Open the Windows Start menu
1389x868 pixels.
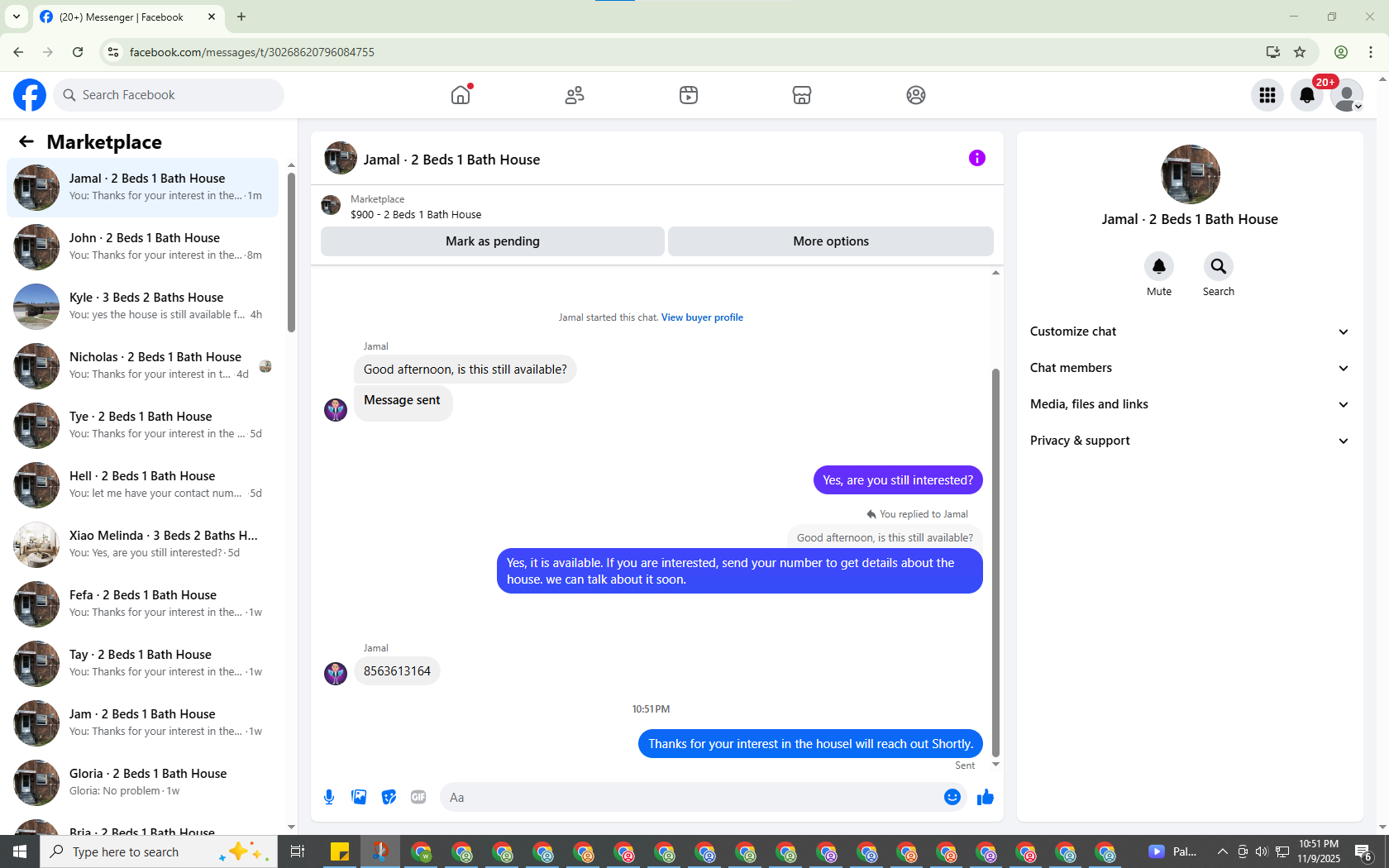20,851
